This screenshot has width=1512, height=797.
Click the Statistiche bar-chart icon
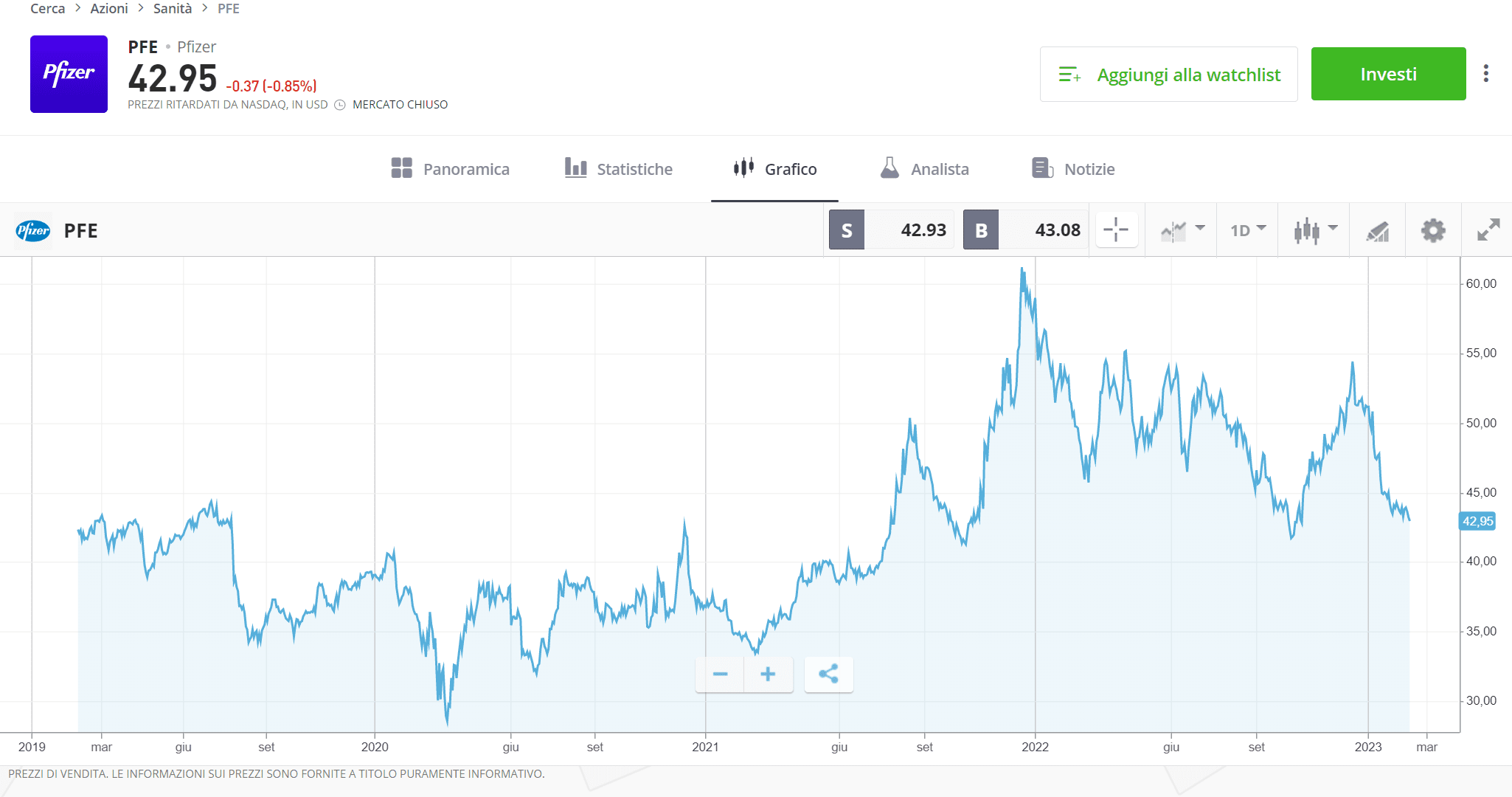coord(575,168)
